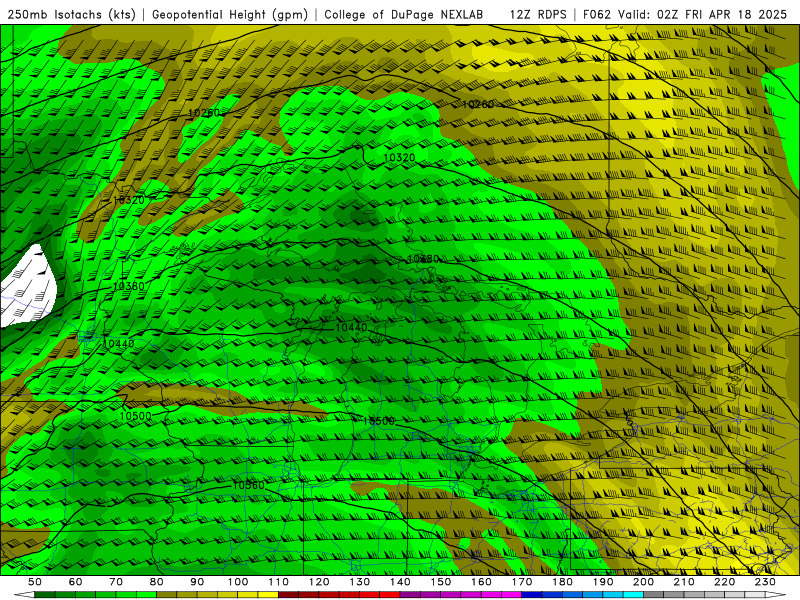Click the 200 value on the color scale
800x600 pixels.
643,582
